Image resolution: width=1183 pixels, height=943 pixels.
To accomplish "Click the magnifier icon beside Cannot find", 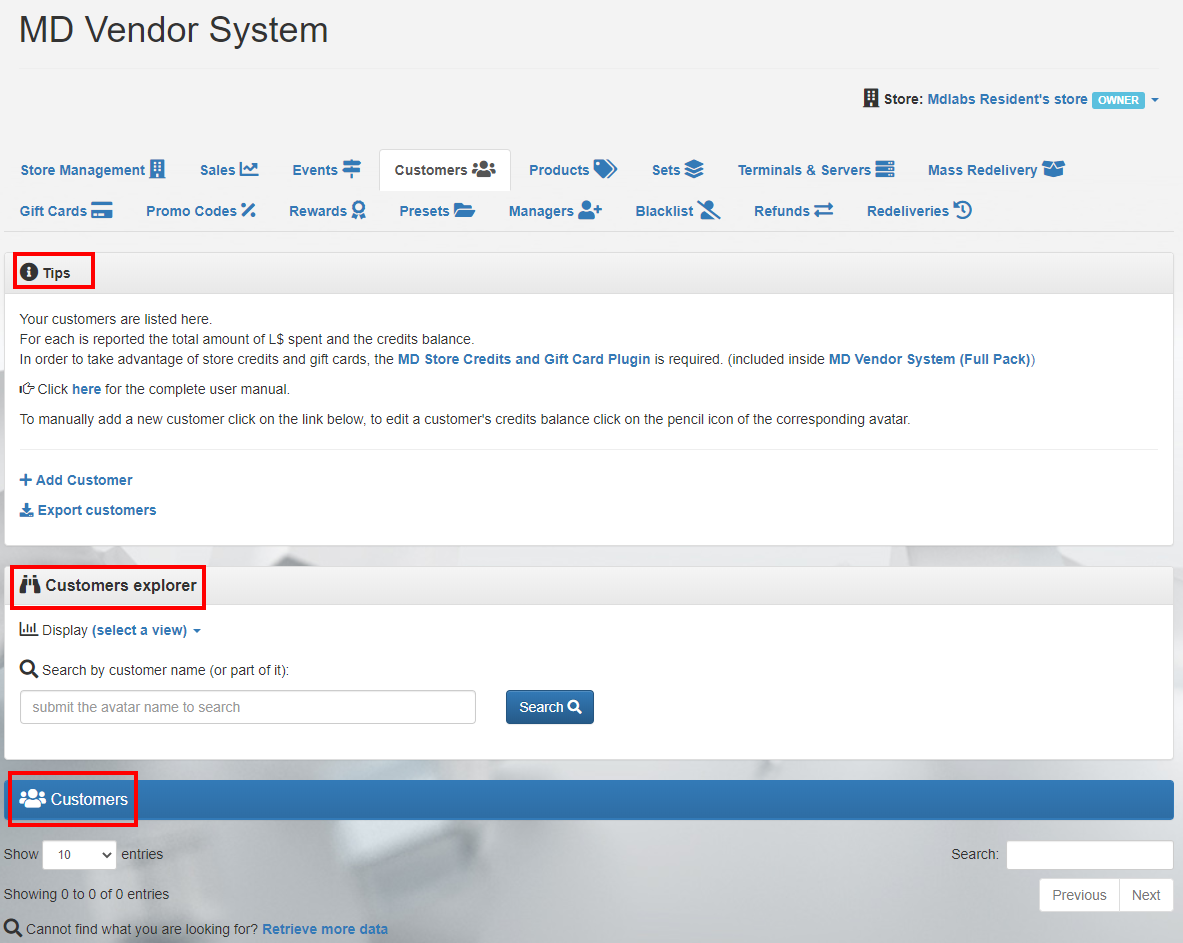I will 12,928.
